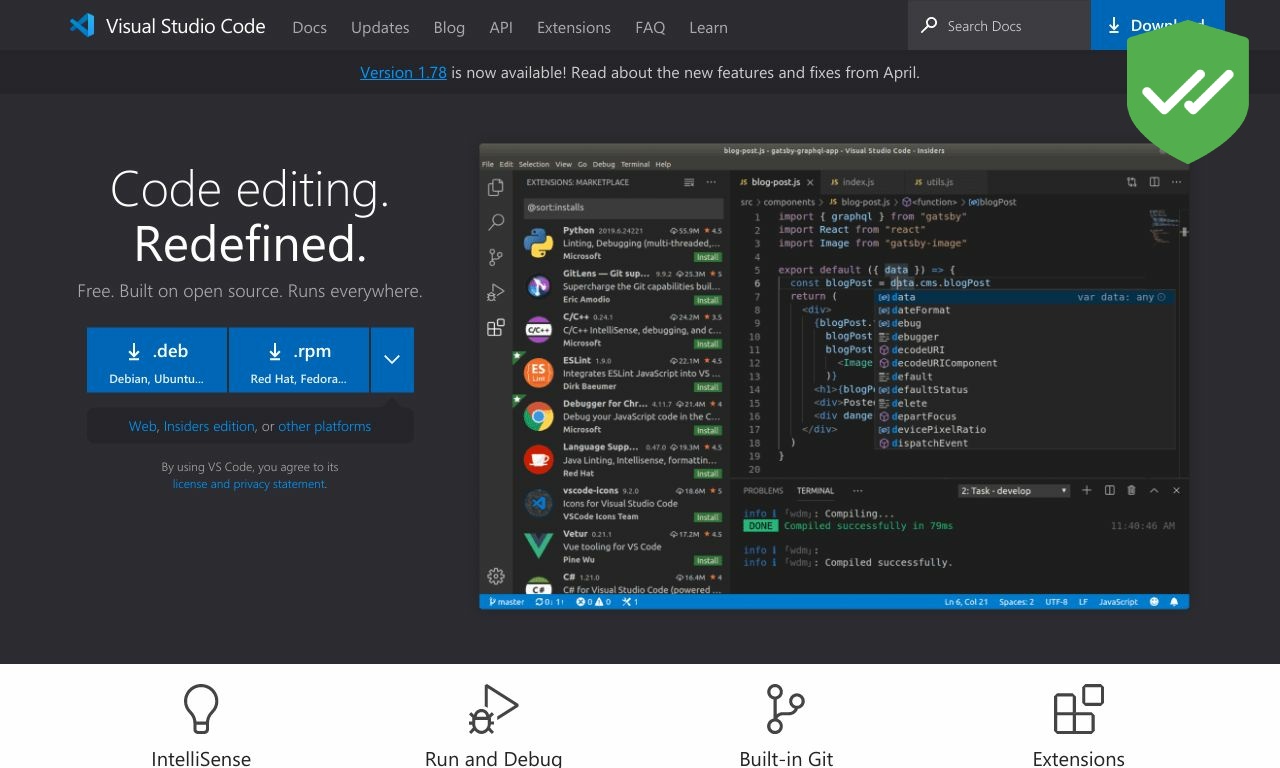Click the Run and Debug bug icon
This screenshot has width=1280, height=768.
click(x=493, y=709)
